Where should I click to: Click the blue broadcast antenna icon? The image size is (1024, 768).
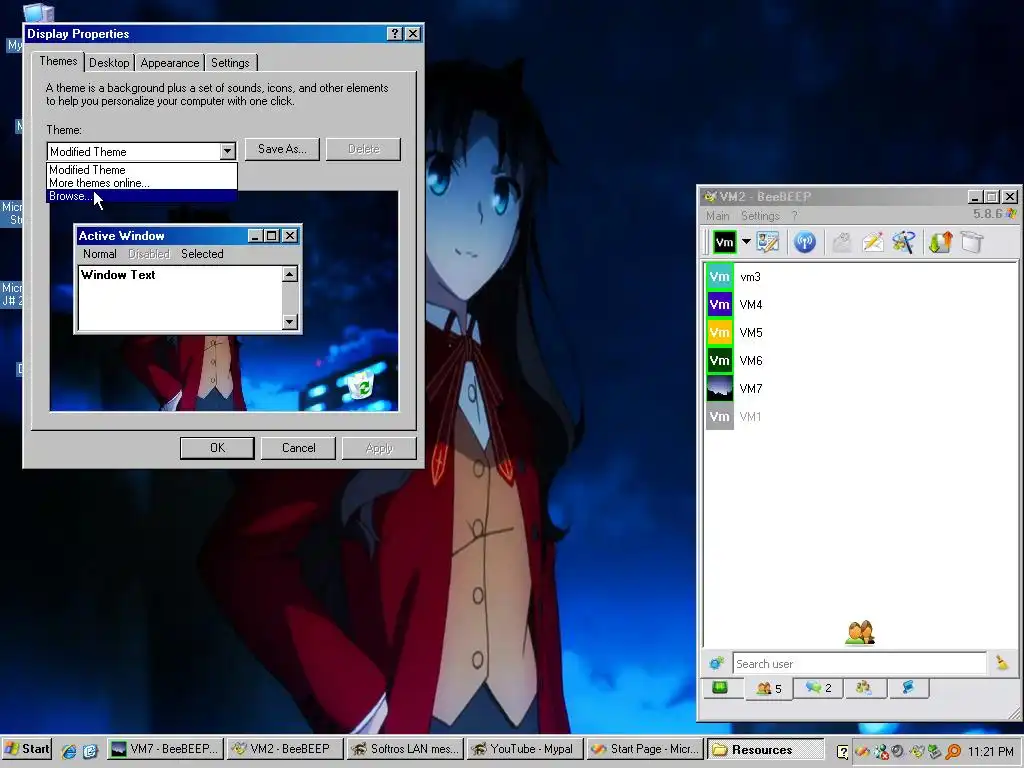pos(805,242)
